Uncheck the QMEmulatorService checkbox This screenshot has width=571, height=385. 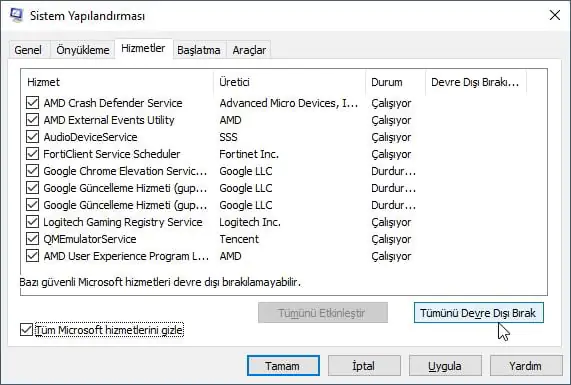[x=32, y=239]
